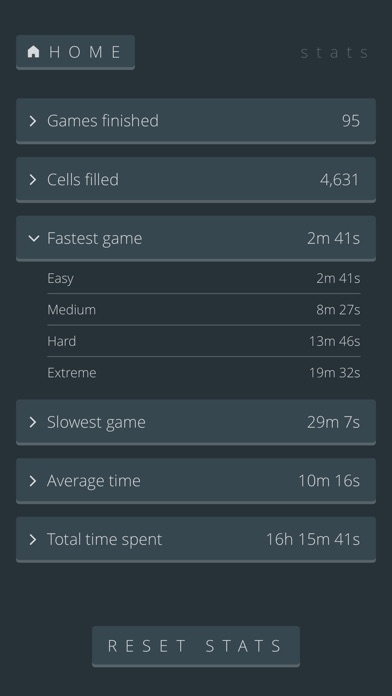Screen dimensions: 392x696
Task: Expand the Slowest game section
Action: point(196,422)
